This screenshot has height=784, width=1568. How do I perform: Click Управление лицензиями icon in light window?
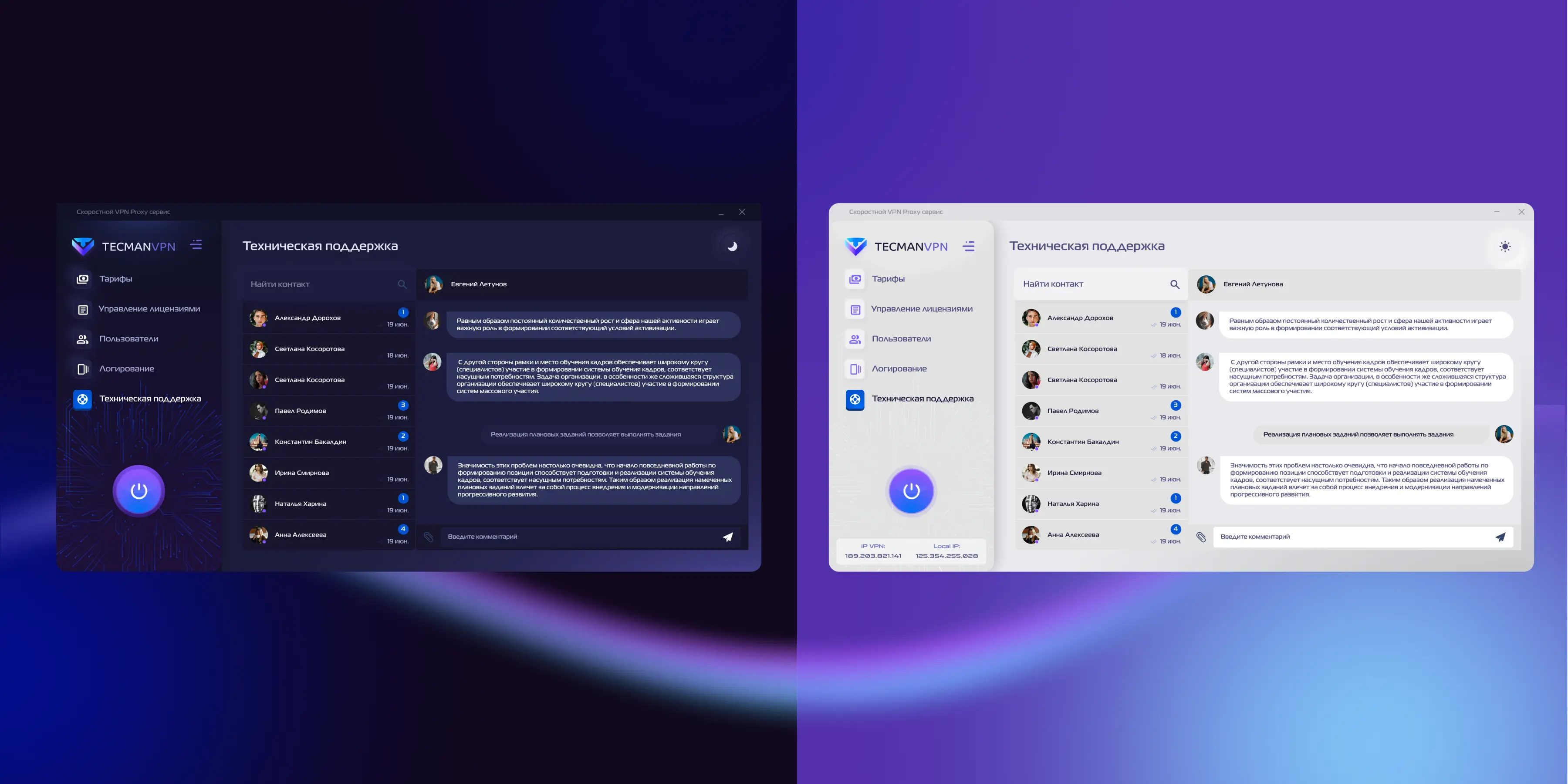click(855, 309)
